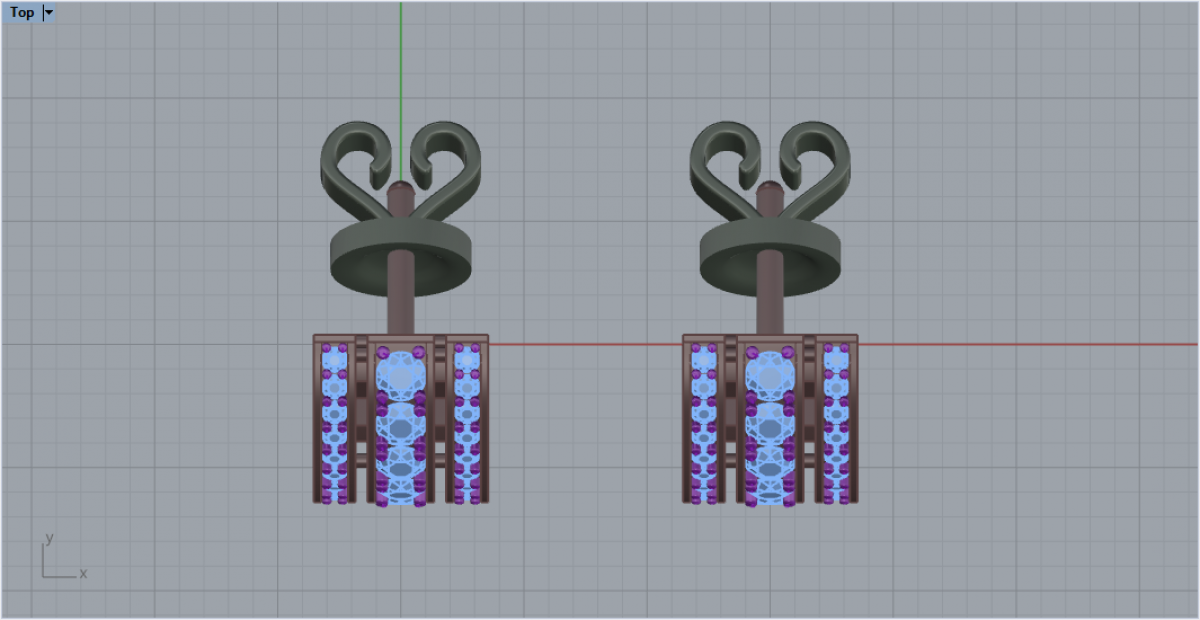Click the red X axis line between earrings

point(585,344)
